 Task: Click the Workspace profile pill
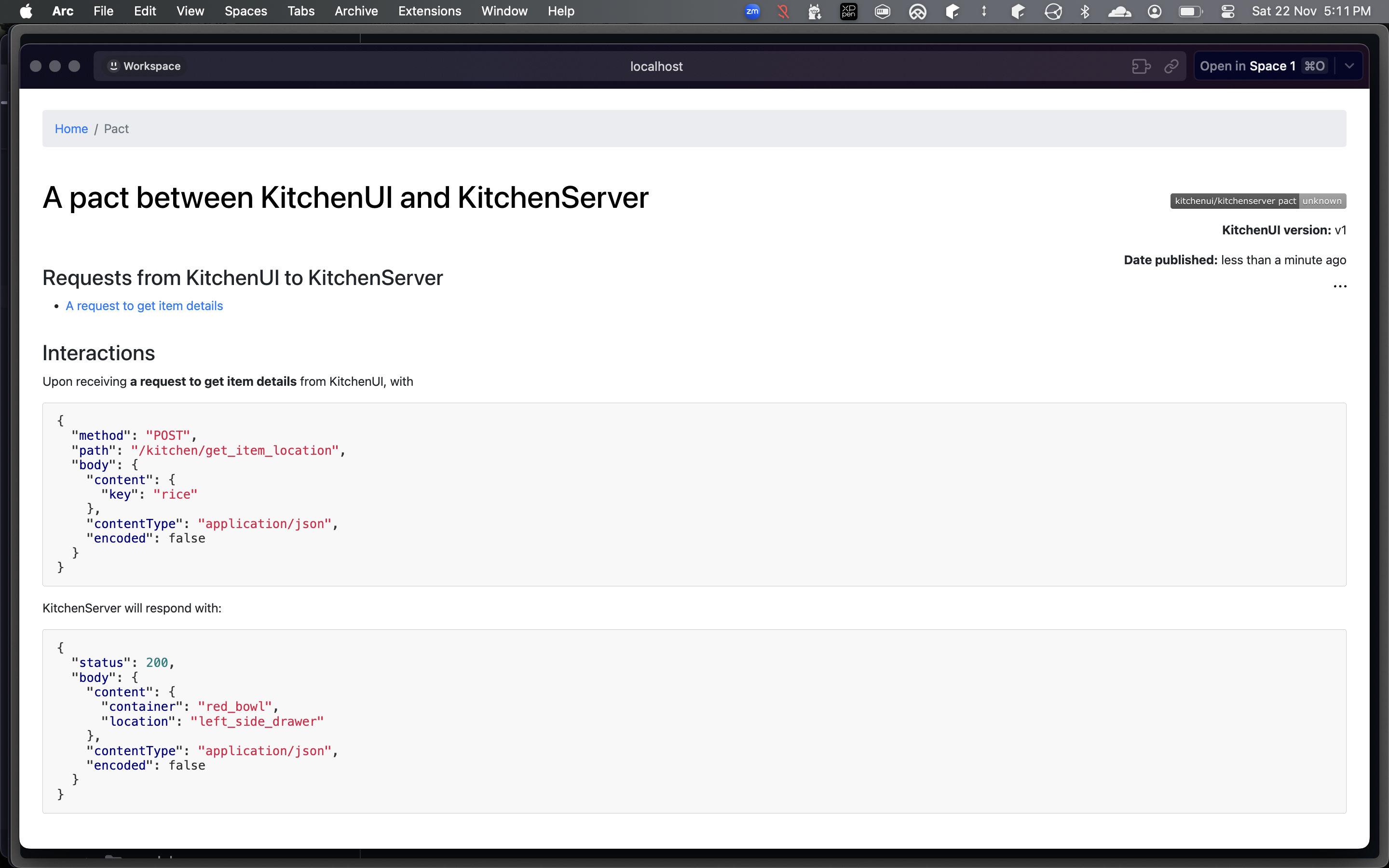tap(145, 67)
